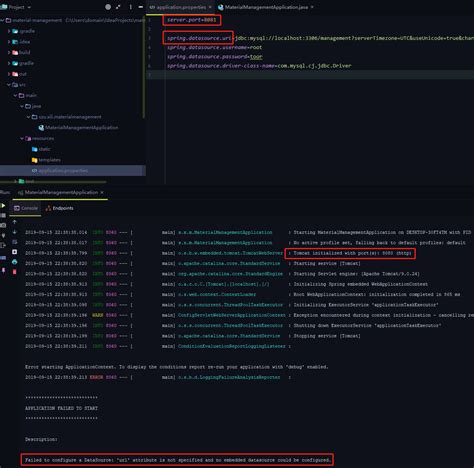Collapse the java folder arrow

tap(22, 106)
